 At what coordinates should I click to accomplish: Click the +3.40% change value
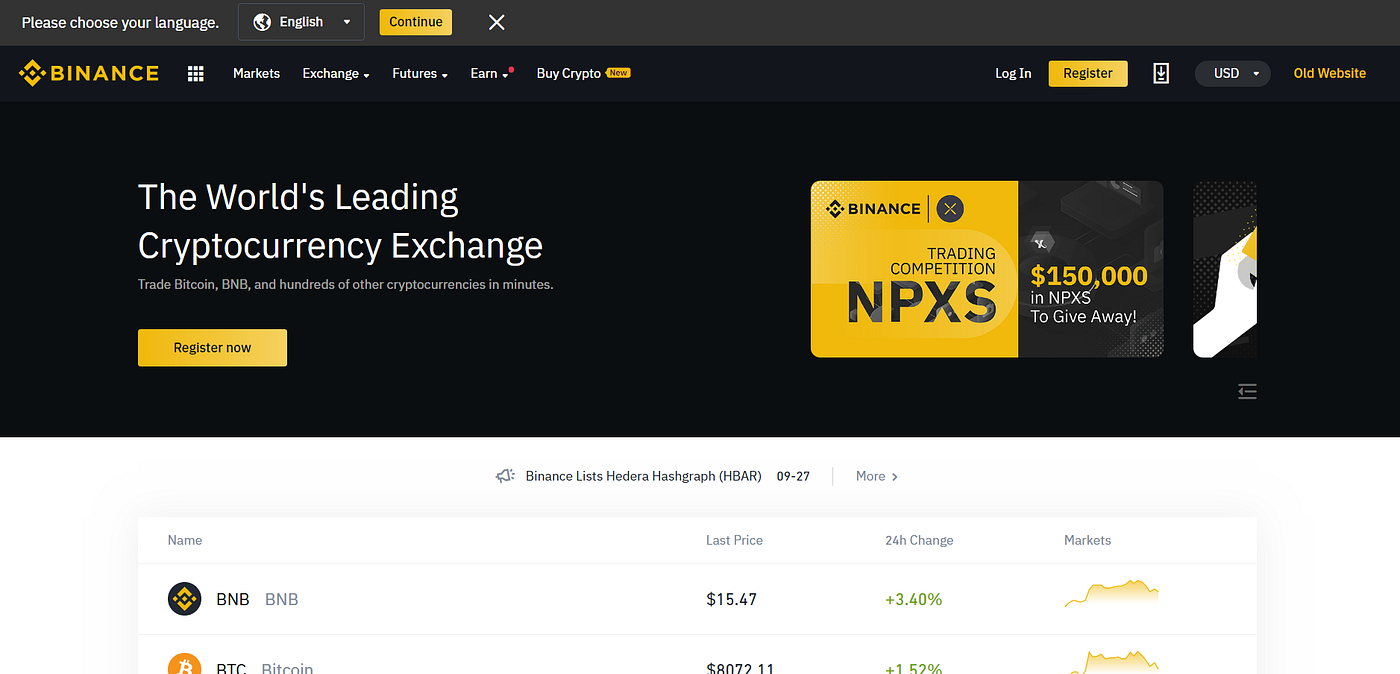point(913,600)
